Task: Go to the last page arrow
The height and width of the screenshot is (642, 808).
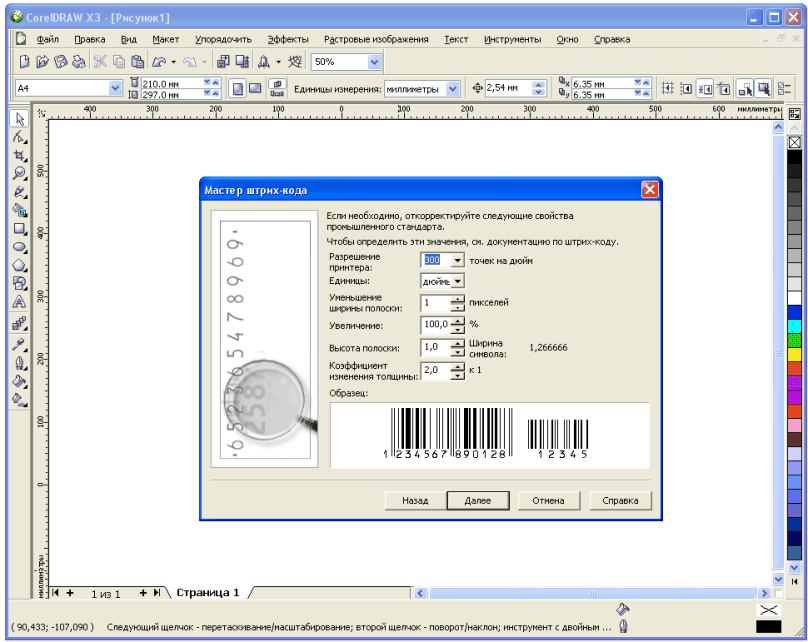Action: coord(157,593)
